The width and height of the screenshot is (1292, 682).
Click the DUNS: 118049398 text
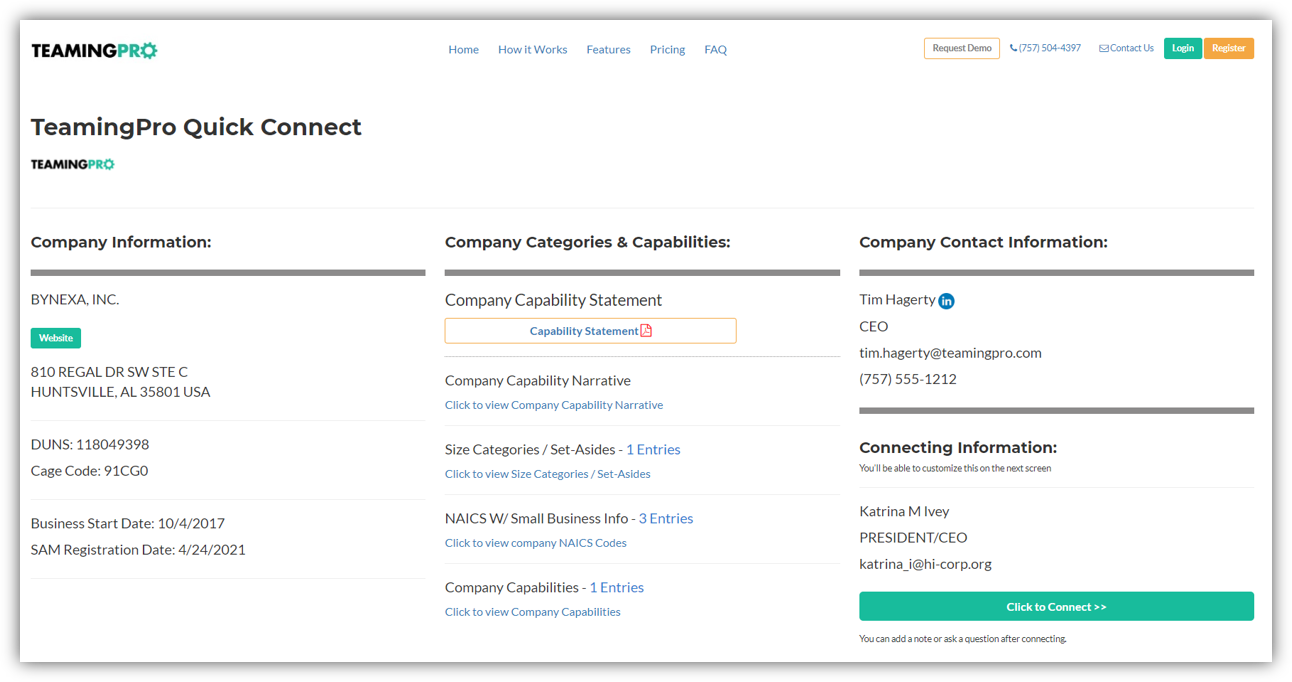90,444
